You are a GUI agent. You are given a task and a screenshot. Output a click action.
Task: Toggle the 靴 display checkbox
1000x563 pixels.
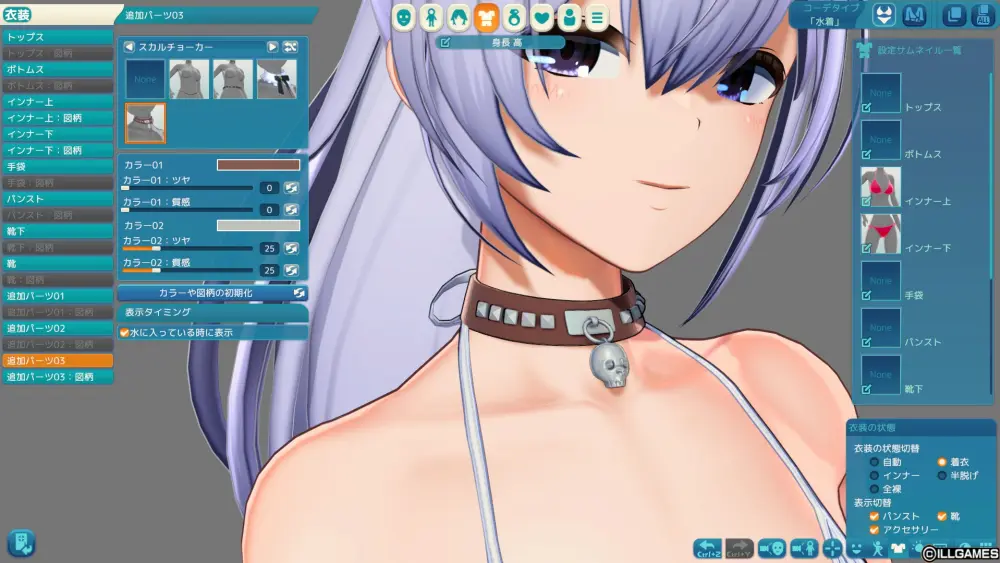[x=942, y=516]
